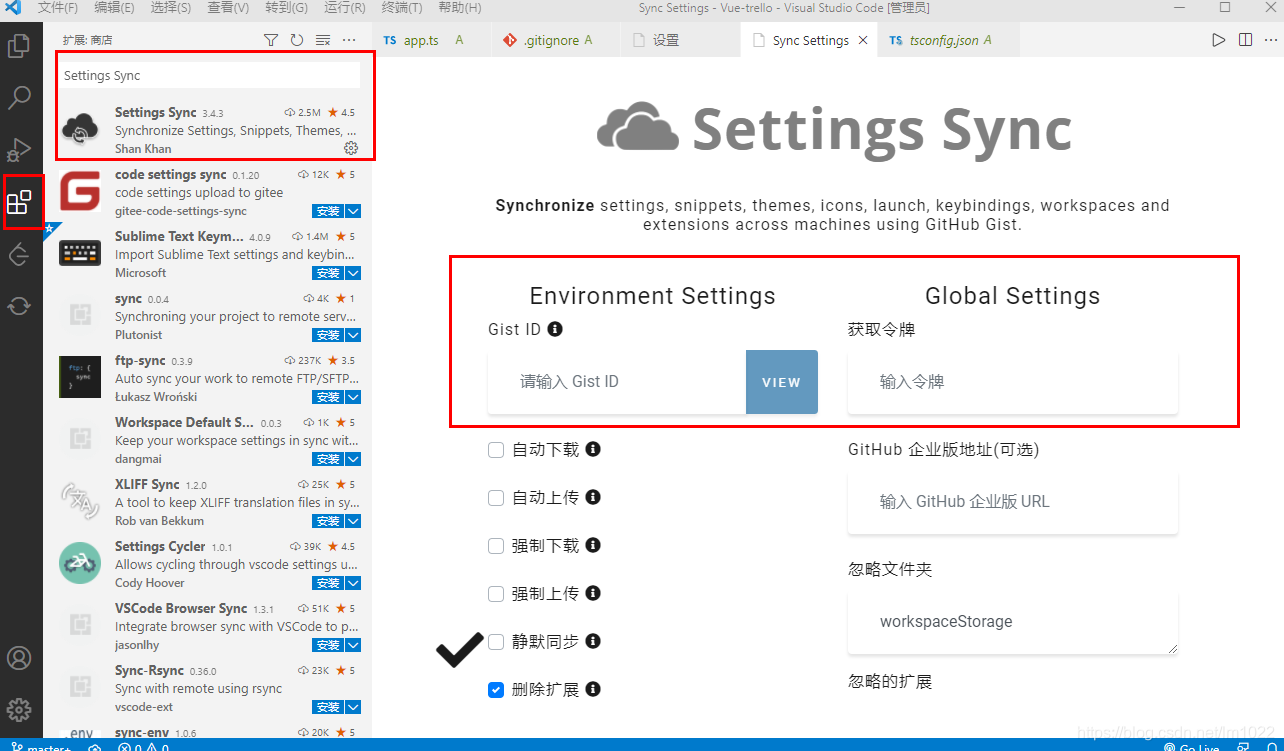
Task: Click the VS Code logo in title bar
Action: click(x=14, y=8)
